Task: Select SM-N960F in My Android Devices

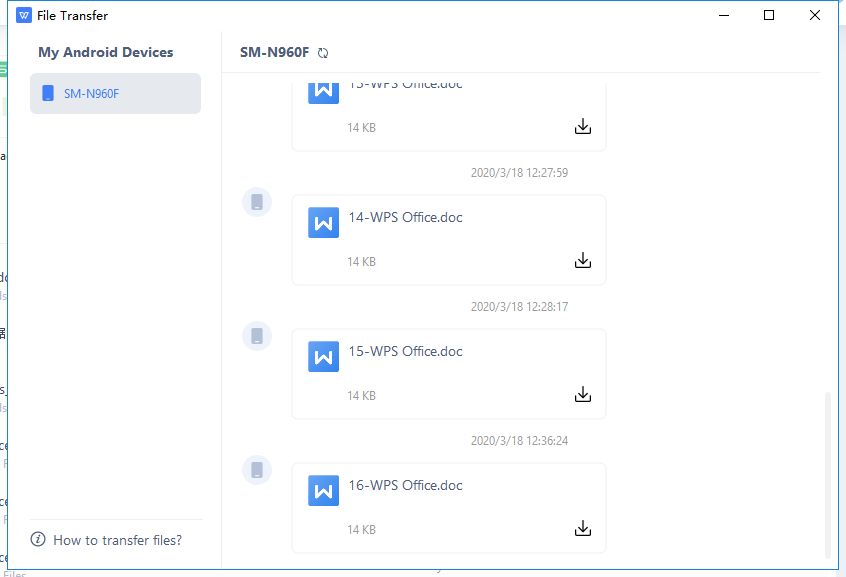Action: click(115, 94)
